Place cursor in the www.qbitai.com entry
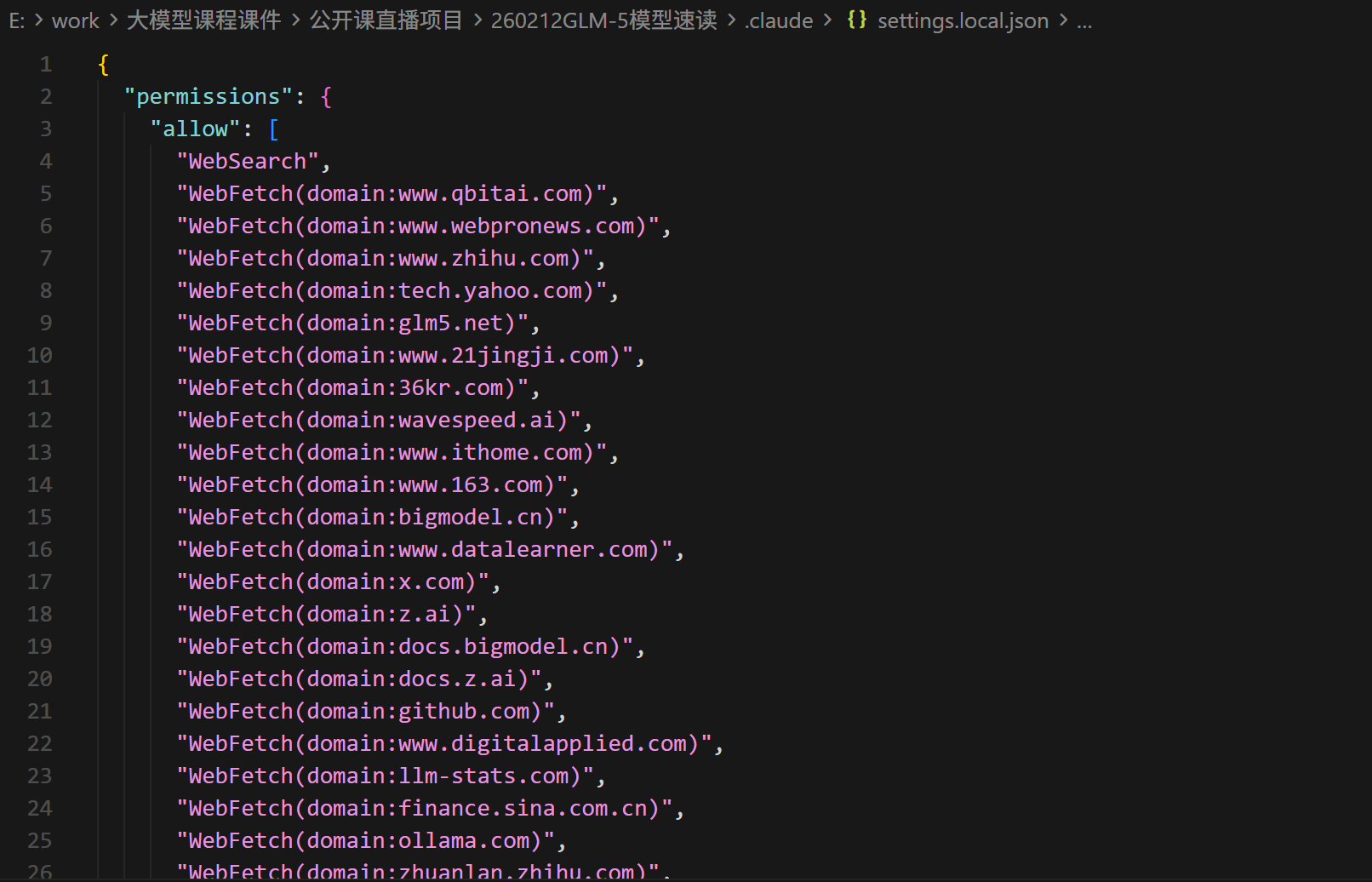Viewport: 1372px width, 882px height. [392, 194]
